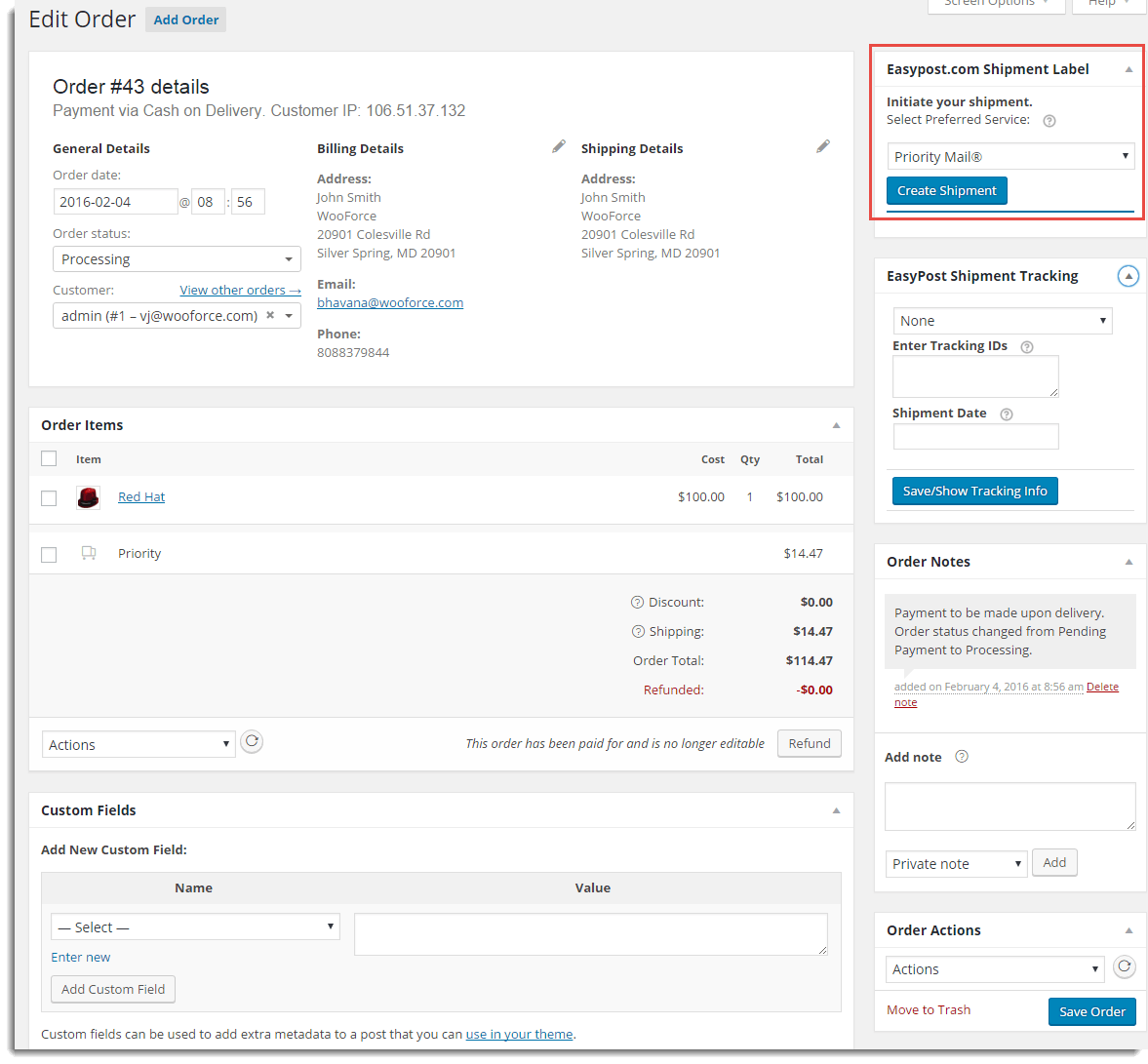Remove admin customer with the x icon
1148x1064 pixels.
tap(269, 315)
